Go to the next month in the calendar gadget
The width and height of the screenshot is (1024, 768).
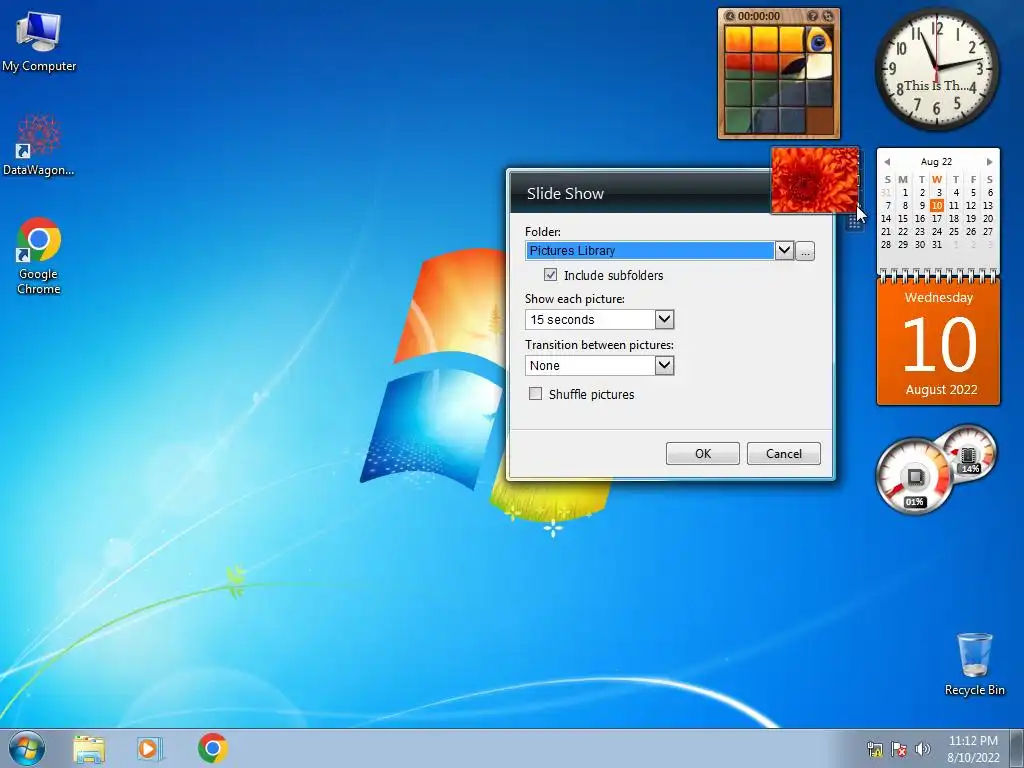989,161
